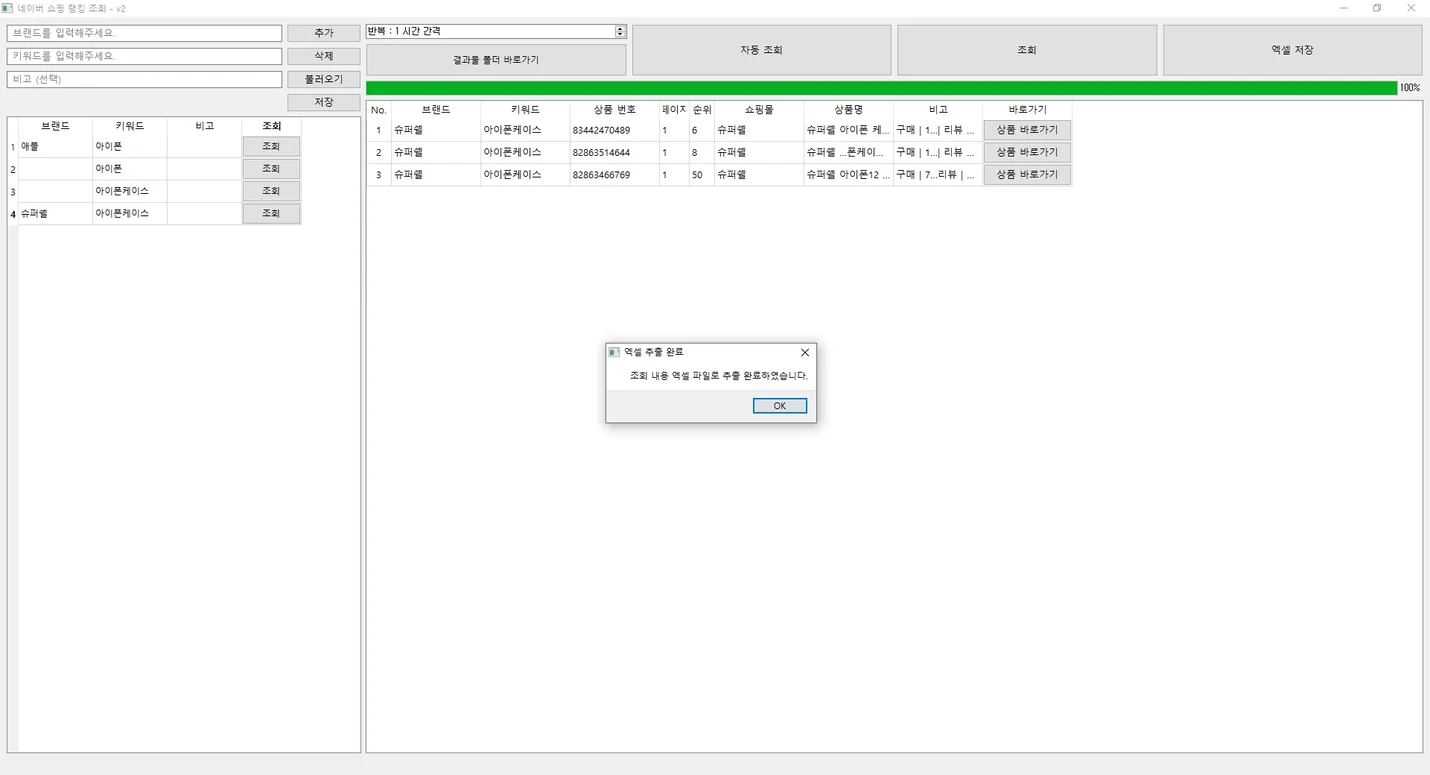Focus the 키워드를 입력해주세요 input field
Image resolution: width=1430 pixels, height=775 pixels.
[145, 56]
